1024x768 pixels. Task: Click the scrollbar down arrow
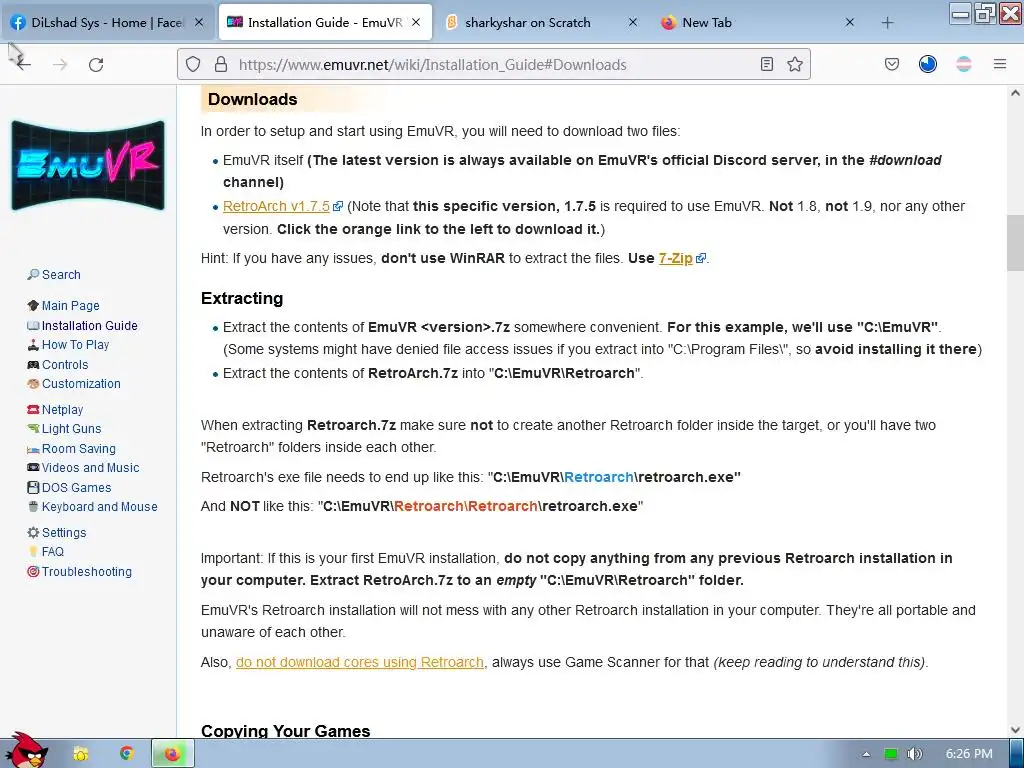click(1015, 729)
